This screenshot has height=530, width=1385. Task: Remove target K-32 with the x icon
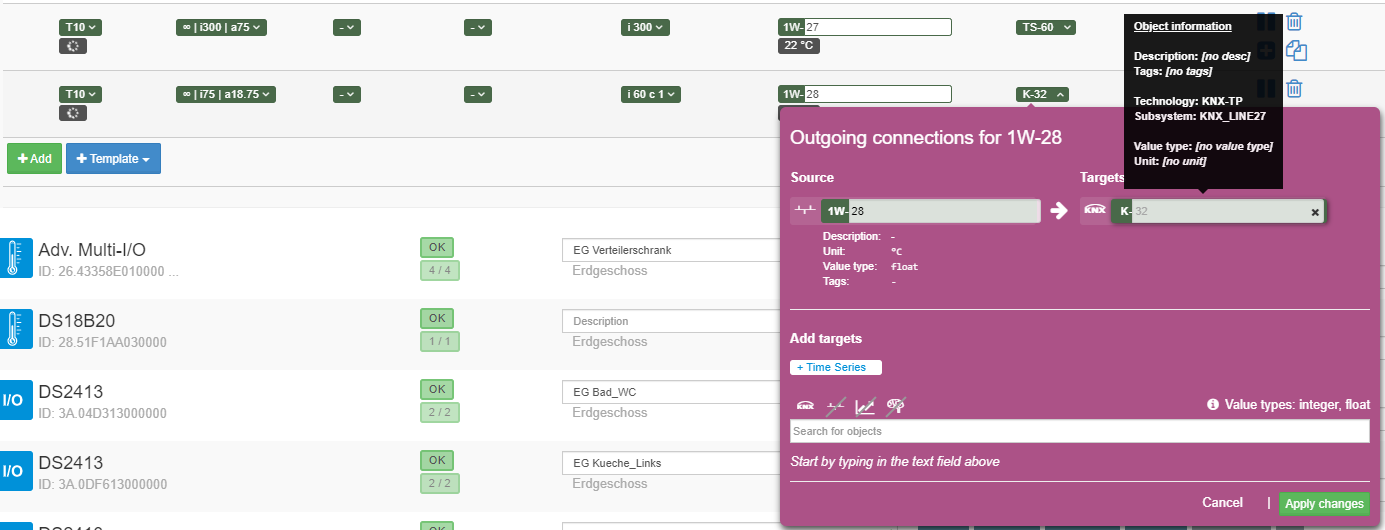(x=1315, y=212)
